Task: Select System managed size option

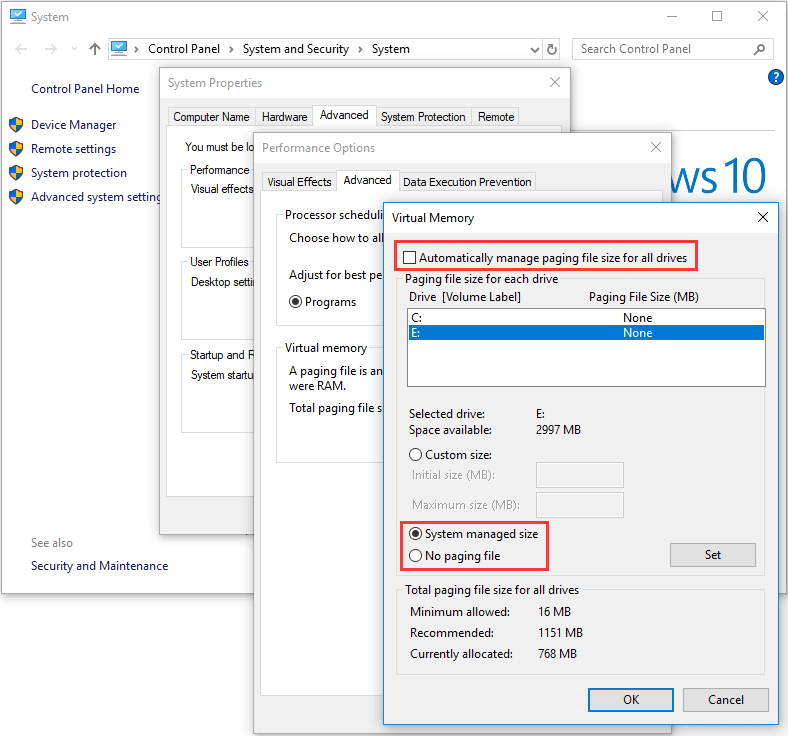Action: tap(415, 534)
